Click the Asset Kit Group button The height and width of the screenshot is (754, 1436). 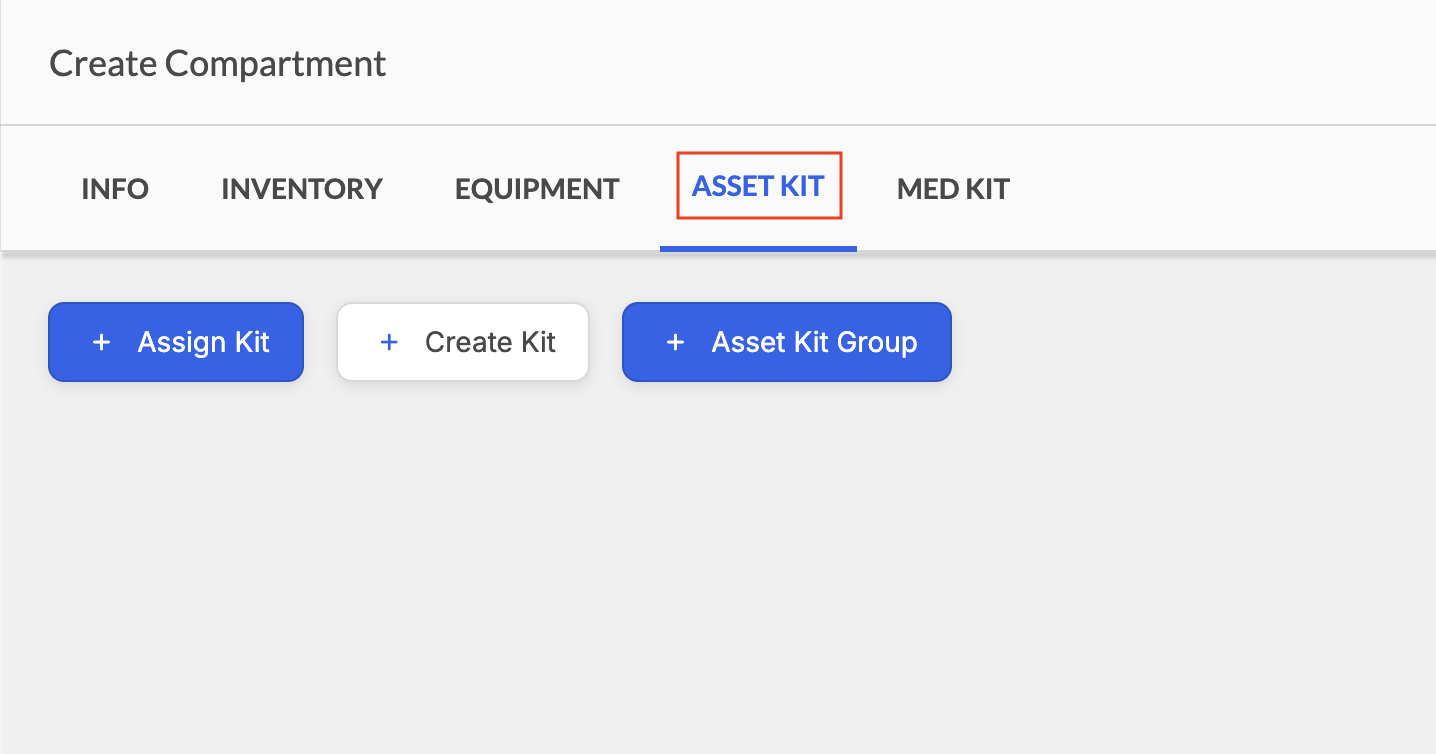click(787, 342)
